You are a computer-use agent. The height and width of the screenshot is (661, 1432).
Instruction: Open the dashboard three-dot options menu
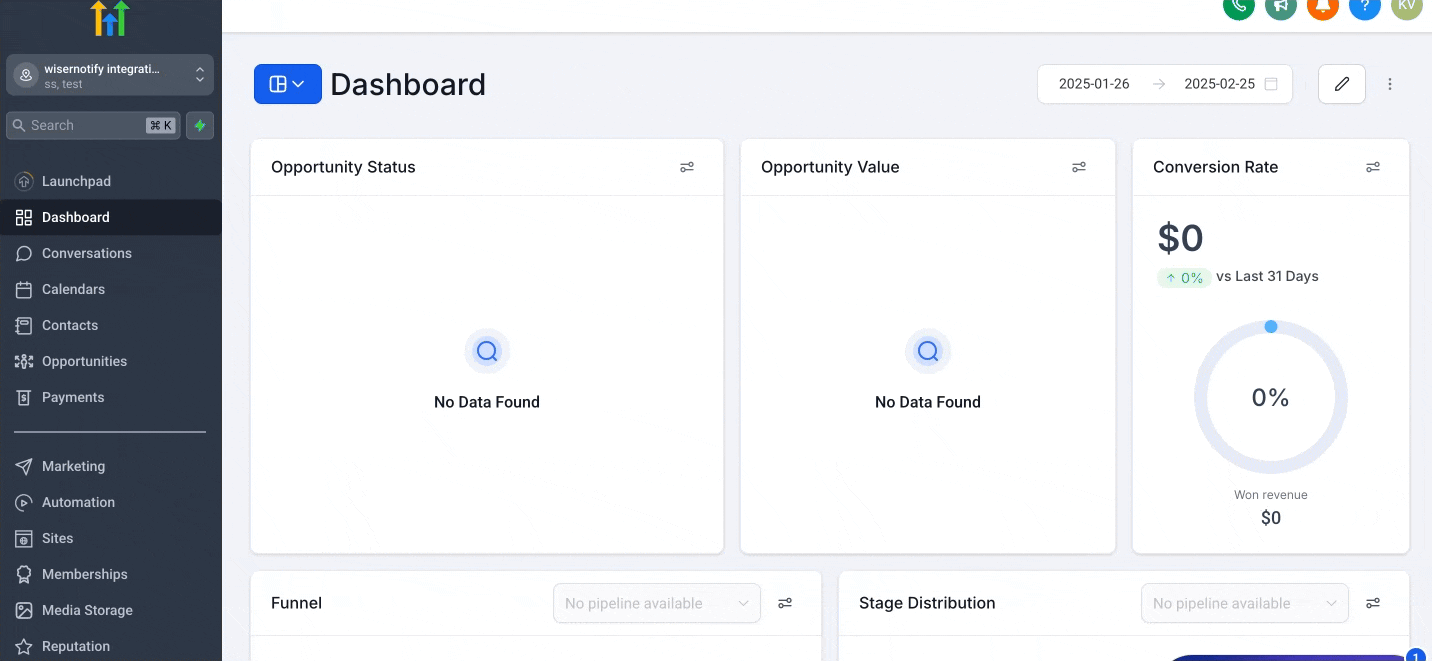pyautogui.click(x=1390, y=84)
